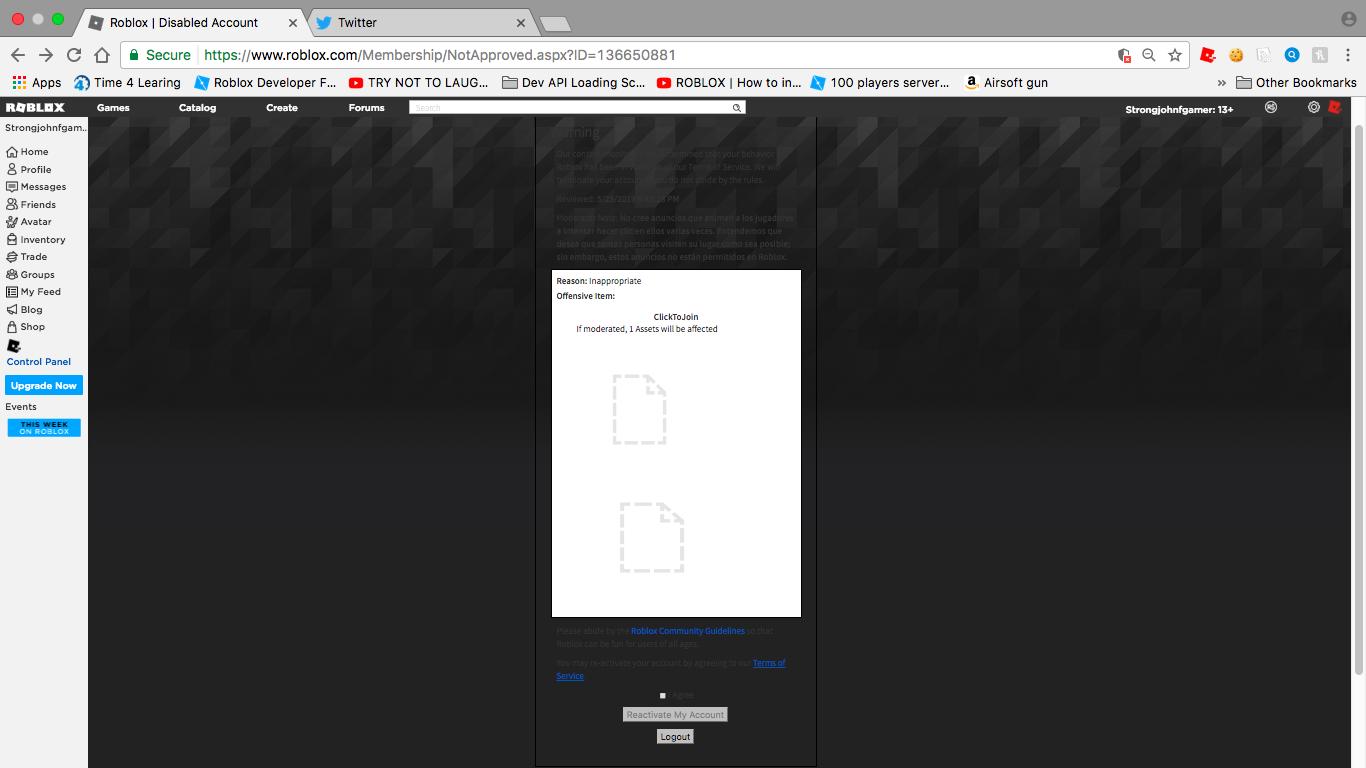Check the I Agree checkbox
1366x768 pixels.
(662, 695)
